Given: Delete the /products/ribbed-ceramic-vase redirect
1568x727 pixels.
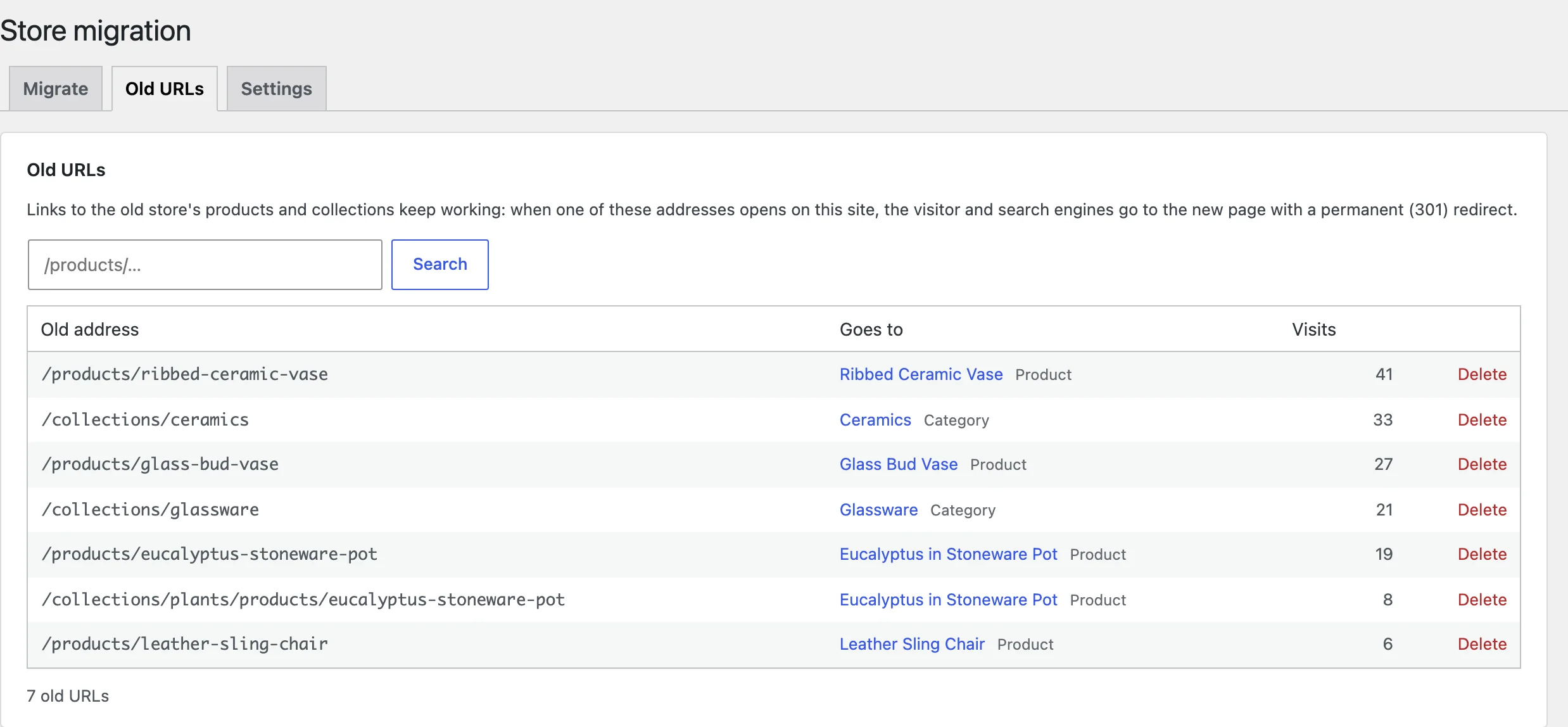Looking at the screenshot, I should click(x=1482, y=374).
